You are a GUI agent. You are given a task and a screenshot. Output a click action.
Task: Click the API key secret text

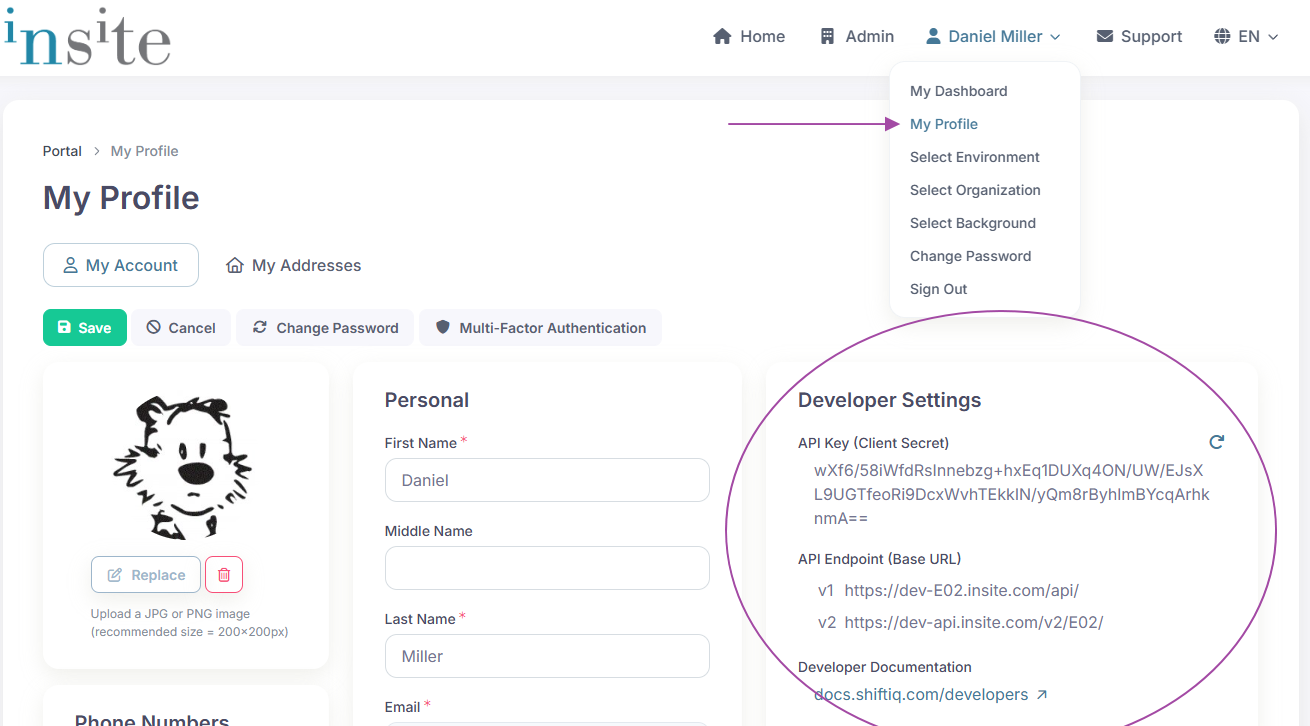[x=1012, y=494]
